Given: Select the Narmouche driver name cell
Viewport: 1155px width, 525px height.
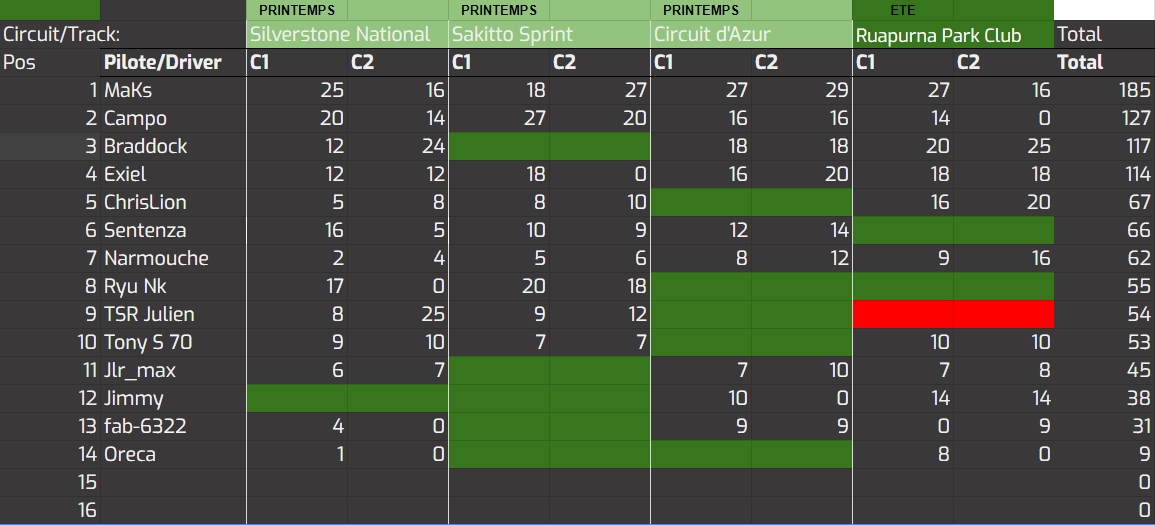Looking at the screenshot, I should [x=156, y=258].
